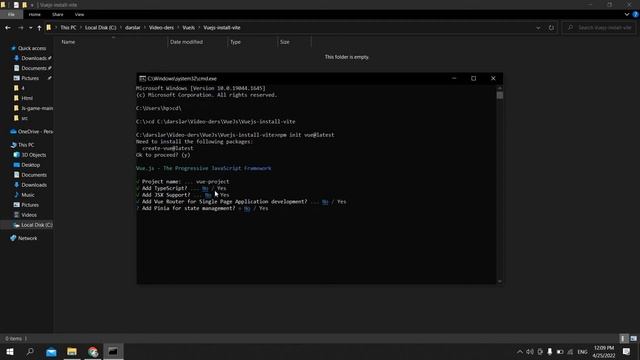The image size is (640, 360).
Task: Sort by Date modified column
Action: coord(186,42)
